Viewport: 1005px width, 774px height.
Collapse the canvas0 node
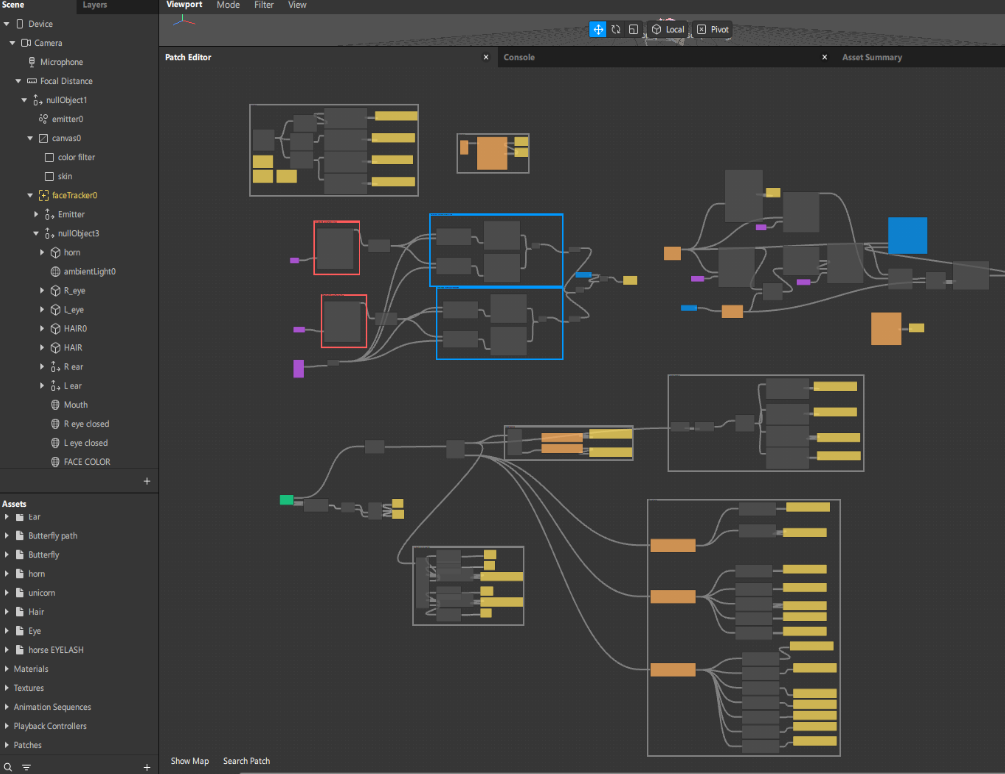[30, 138]
